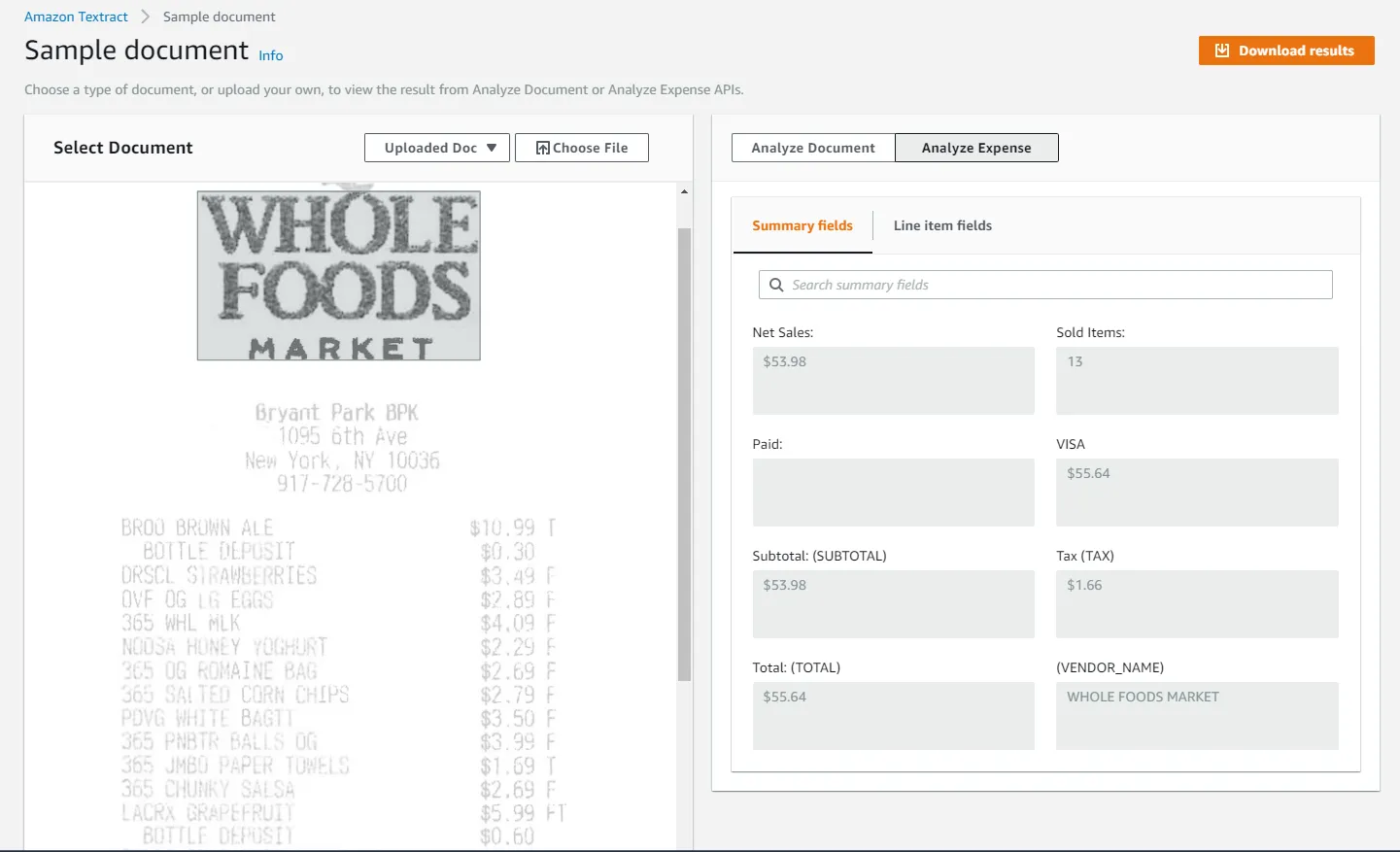
Task: Click the Choose File button
Action: tap(581, 147)
